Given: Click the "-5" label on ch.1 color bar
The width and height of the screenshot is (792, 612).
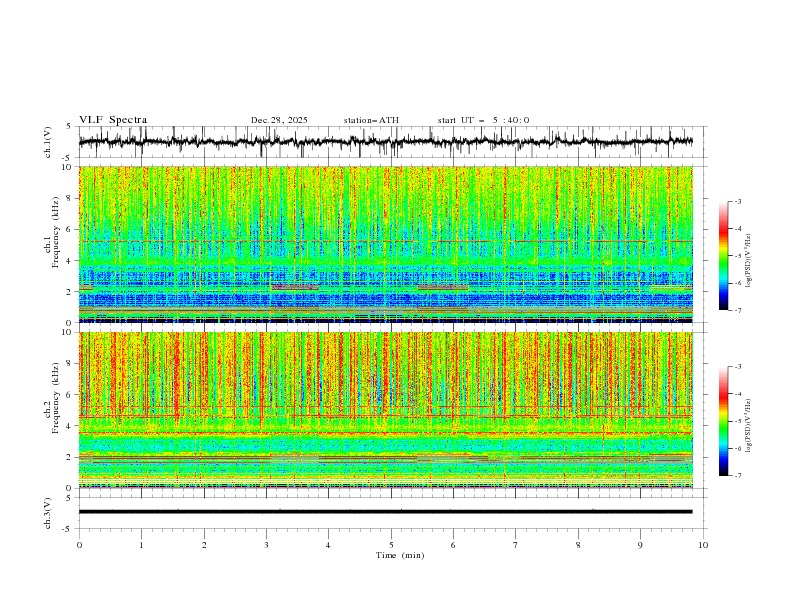Looking at the screenshot, I should pos(737,256).
